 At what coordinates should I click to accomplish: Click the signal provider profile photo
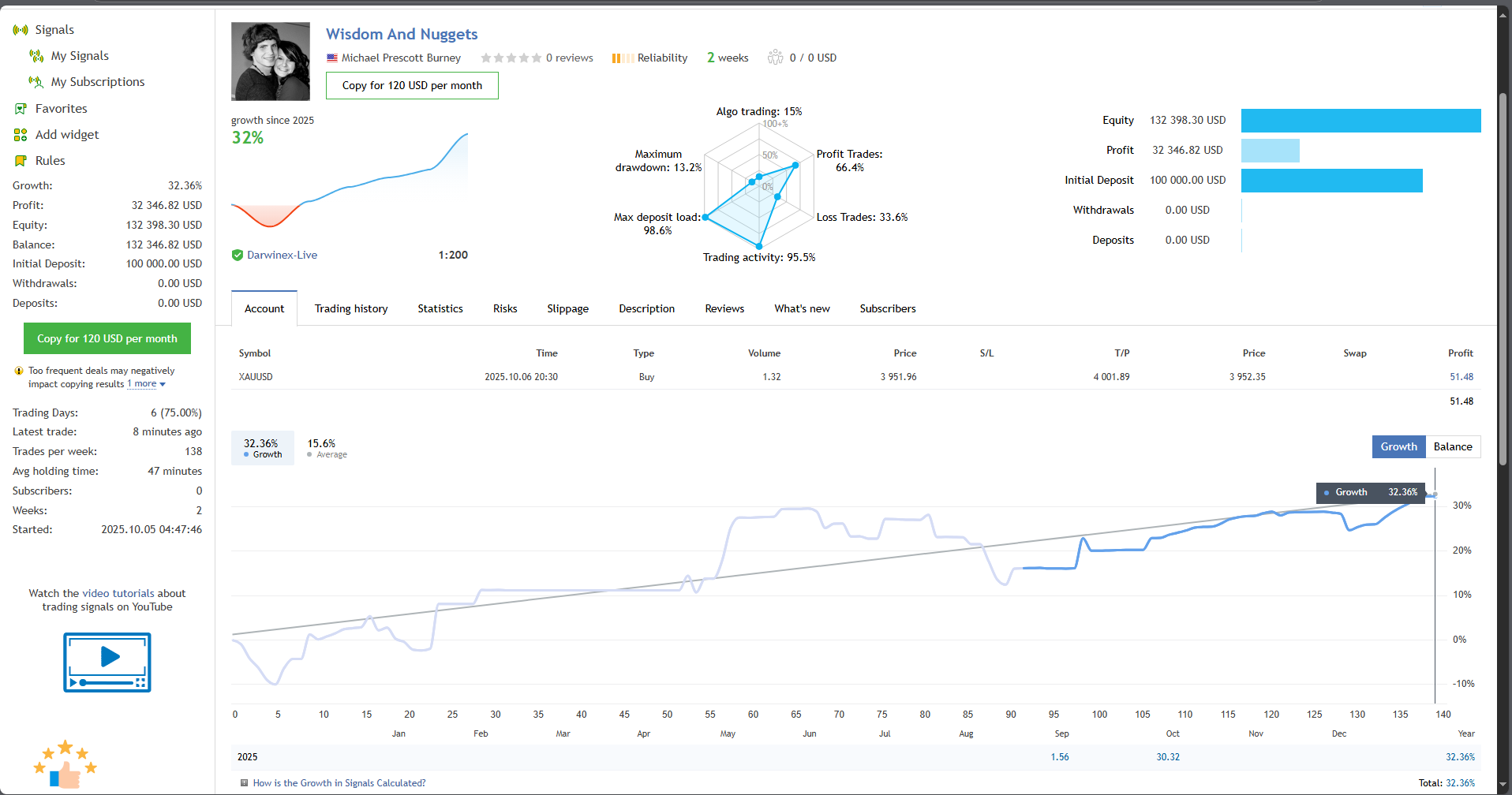click(x=271, y=62)
